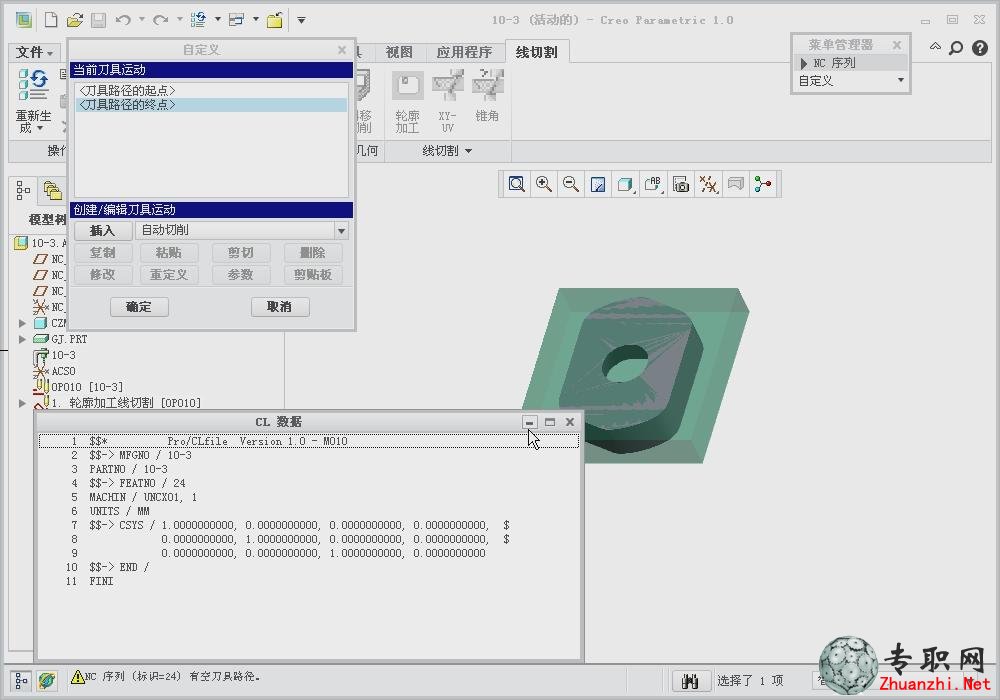Viewport: 1000px width, 700px height.
Task: Open the 自定义 dropdown in menu manager
Action: coord(901,81)
